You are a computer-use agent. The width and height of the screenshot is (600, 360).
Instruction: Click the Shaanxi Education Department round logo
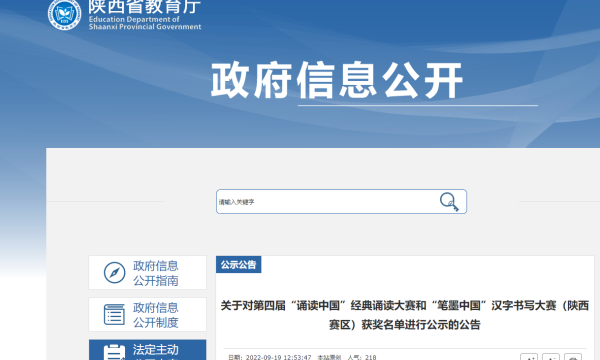(x=64, y=14)
